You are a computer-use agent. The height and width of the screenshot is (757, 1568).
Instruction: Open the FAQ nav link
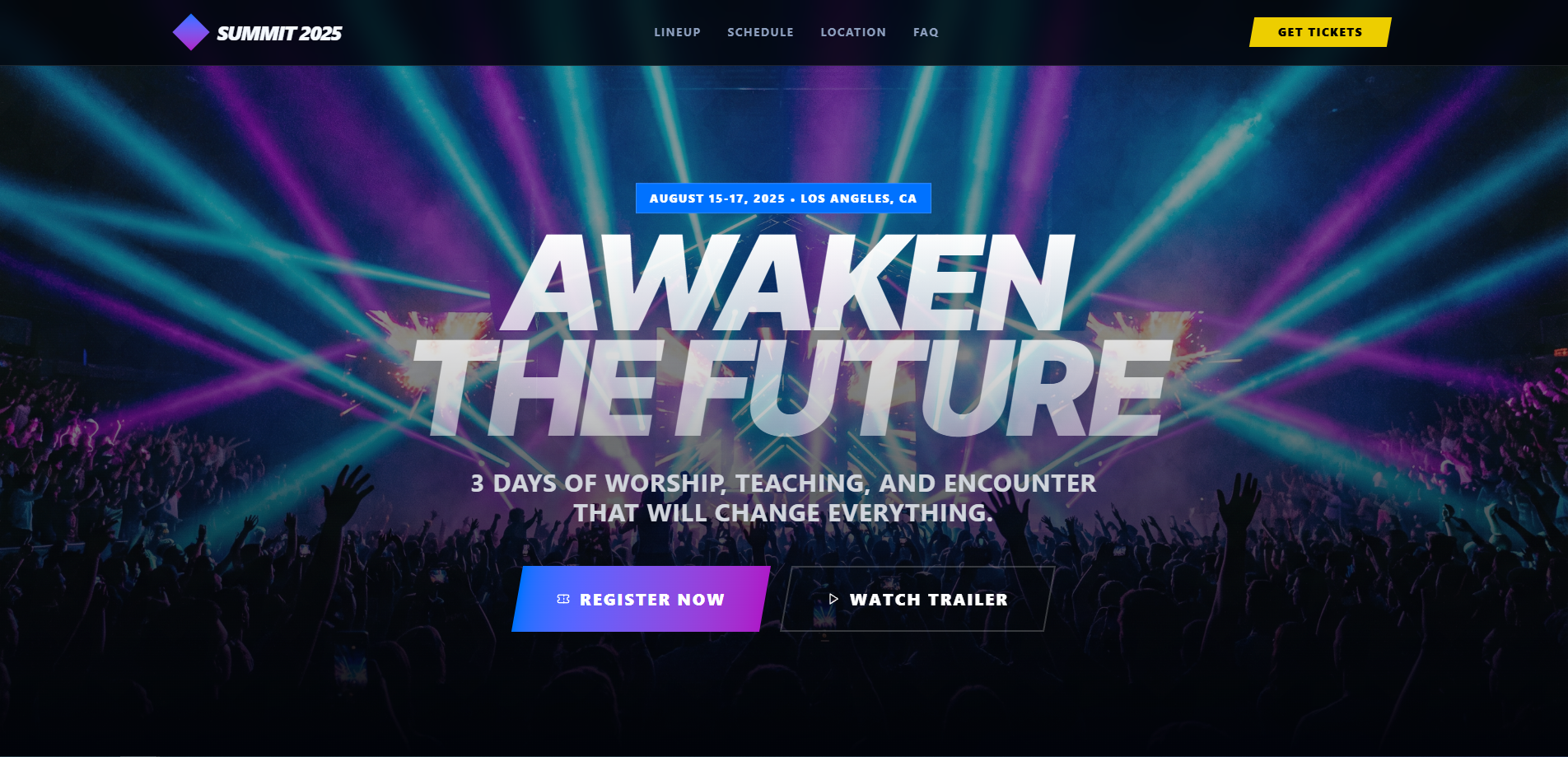pos(926,32)
